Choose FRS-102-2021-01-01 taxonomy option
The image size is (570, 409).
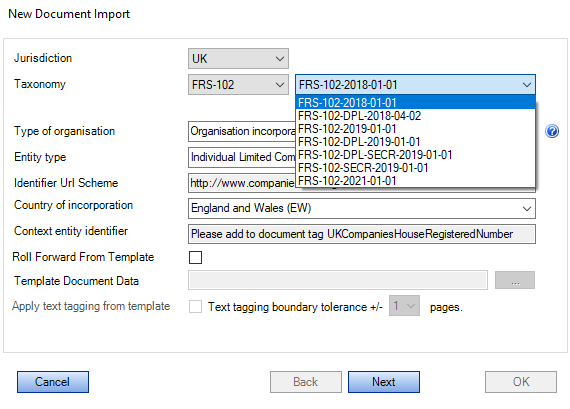[415, 181]
